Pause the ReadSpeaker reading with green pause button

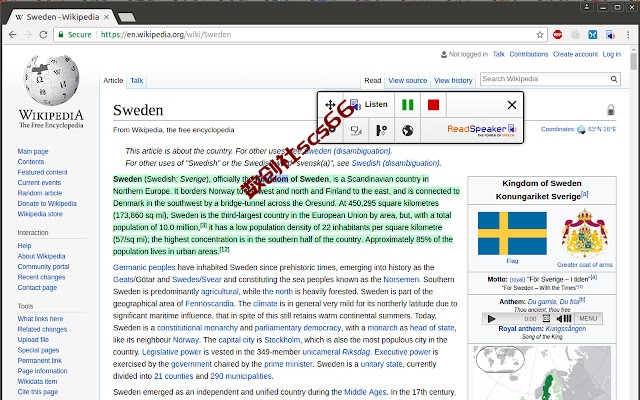pyautogui.click(x=407, y=105)
